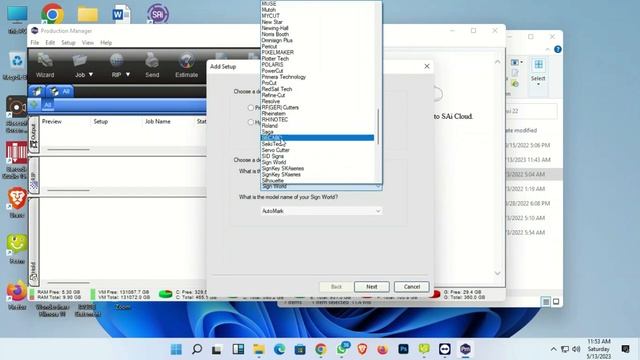Click the Next button

coord(371,287)
